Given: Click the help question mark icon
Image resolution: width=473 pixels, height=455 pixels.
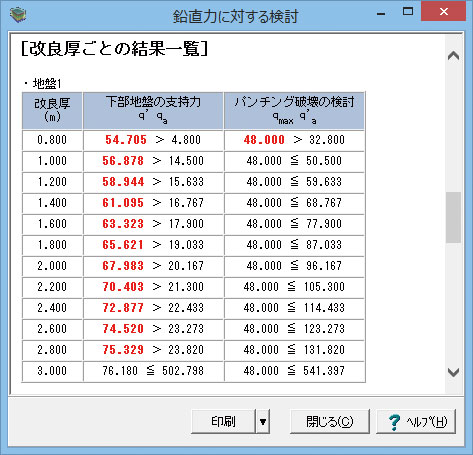Looking at the screenshot, I should click(394, 422).
